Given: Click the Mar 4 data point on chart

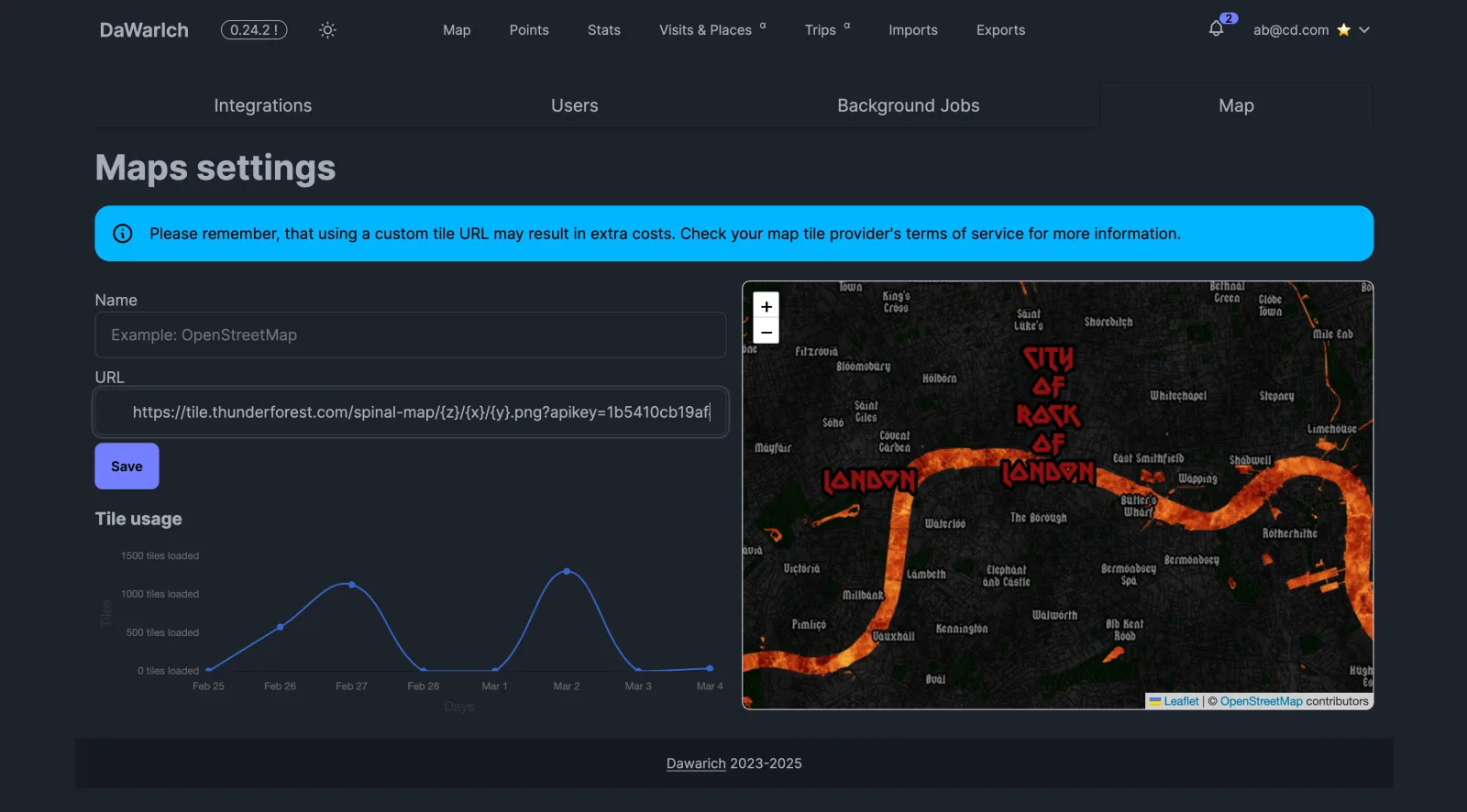Looking at the screenshot, I should [710, 668].
